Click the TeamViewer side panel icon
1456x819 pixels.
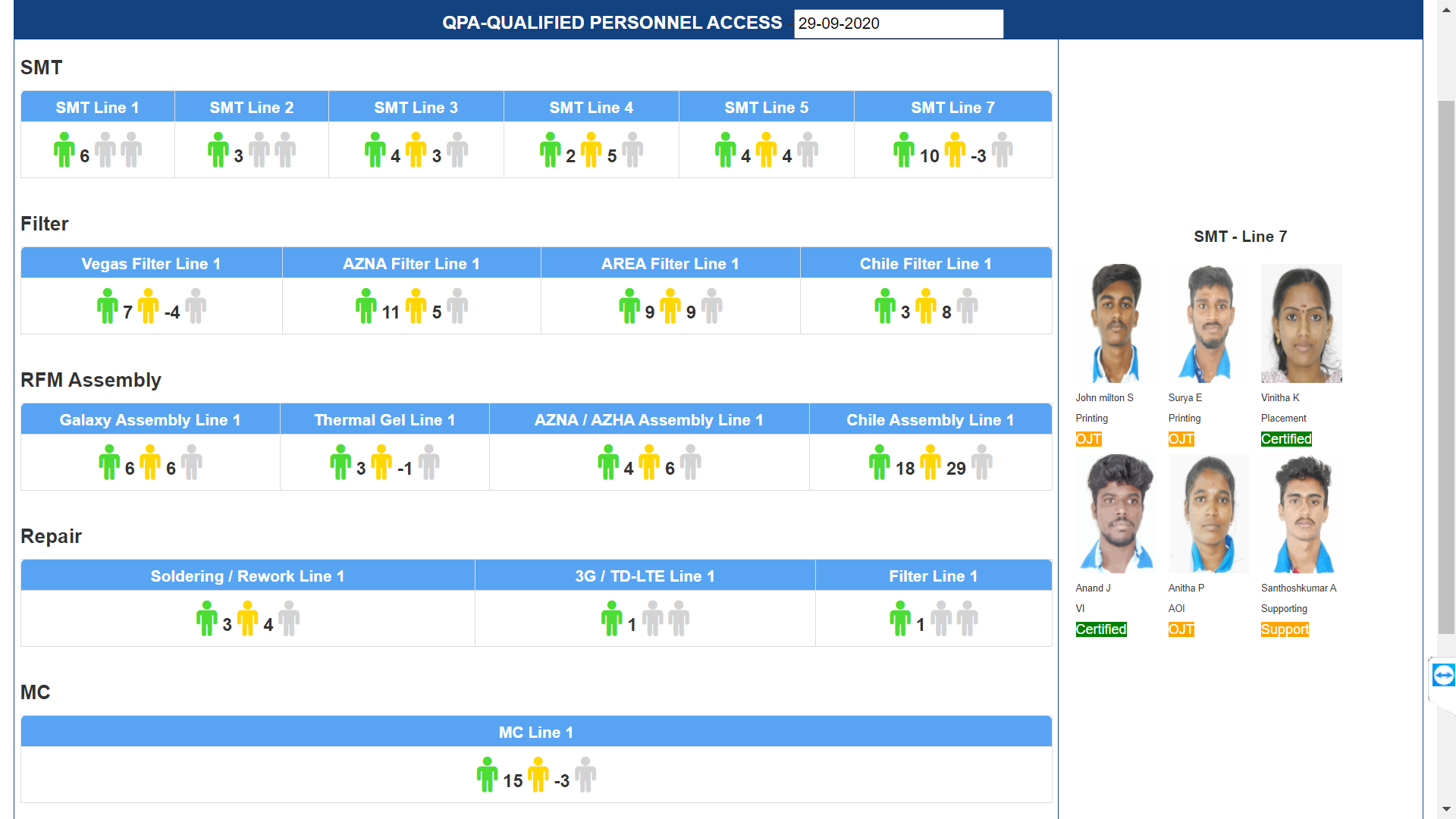coord(1443,675)
